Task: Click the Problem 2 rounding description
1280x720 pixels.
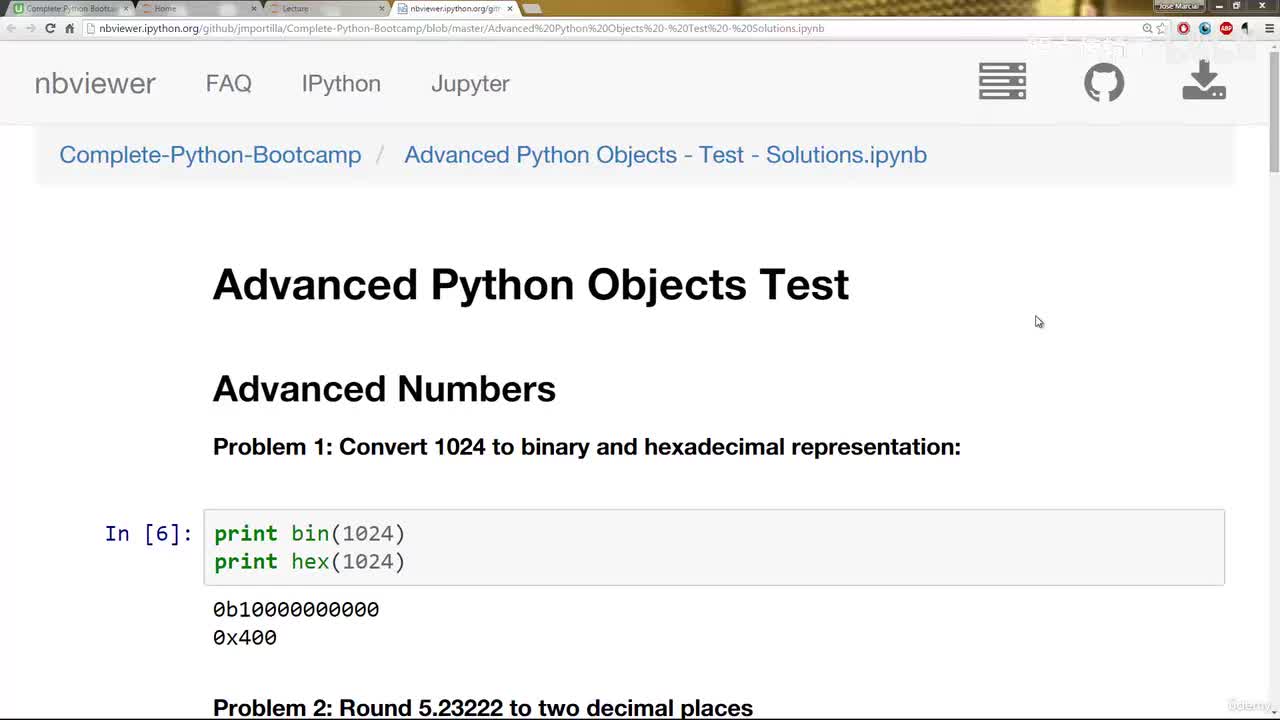Action: point(483,708)
